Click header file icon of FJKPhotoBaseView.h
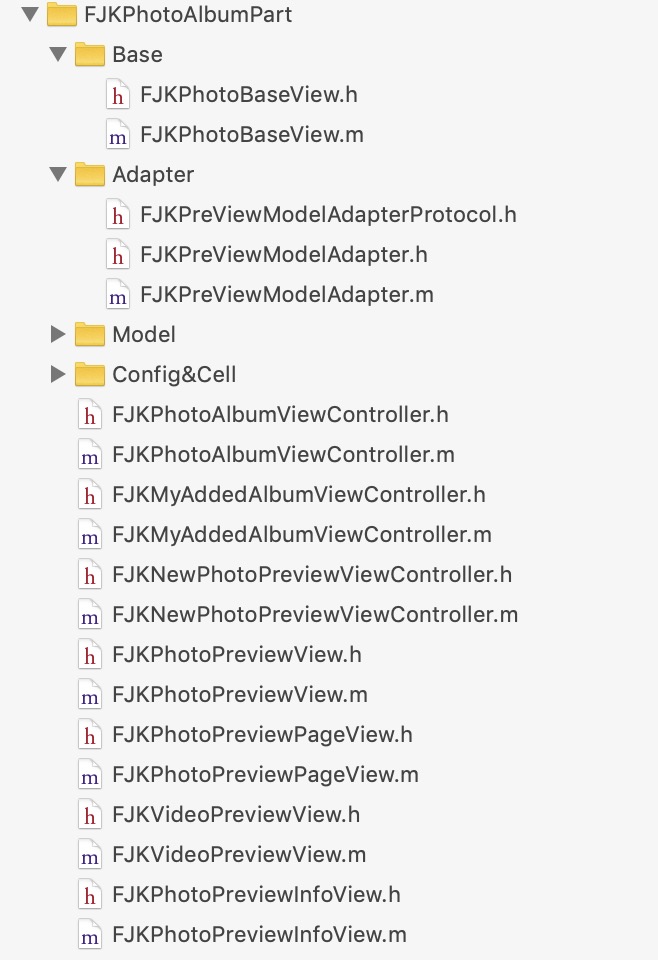Viewport: 658px width, 960px height. (118, 95)
